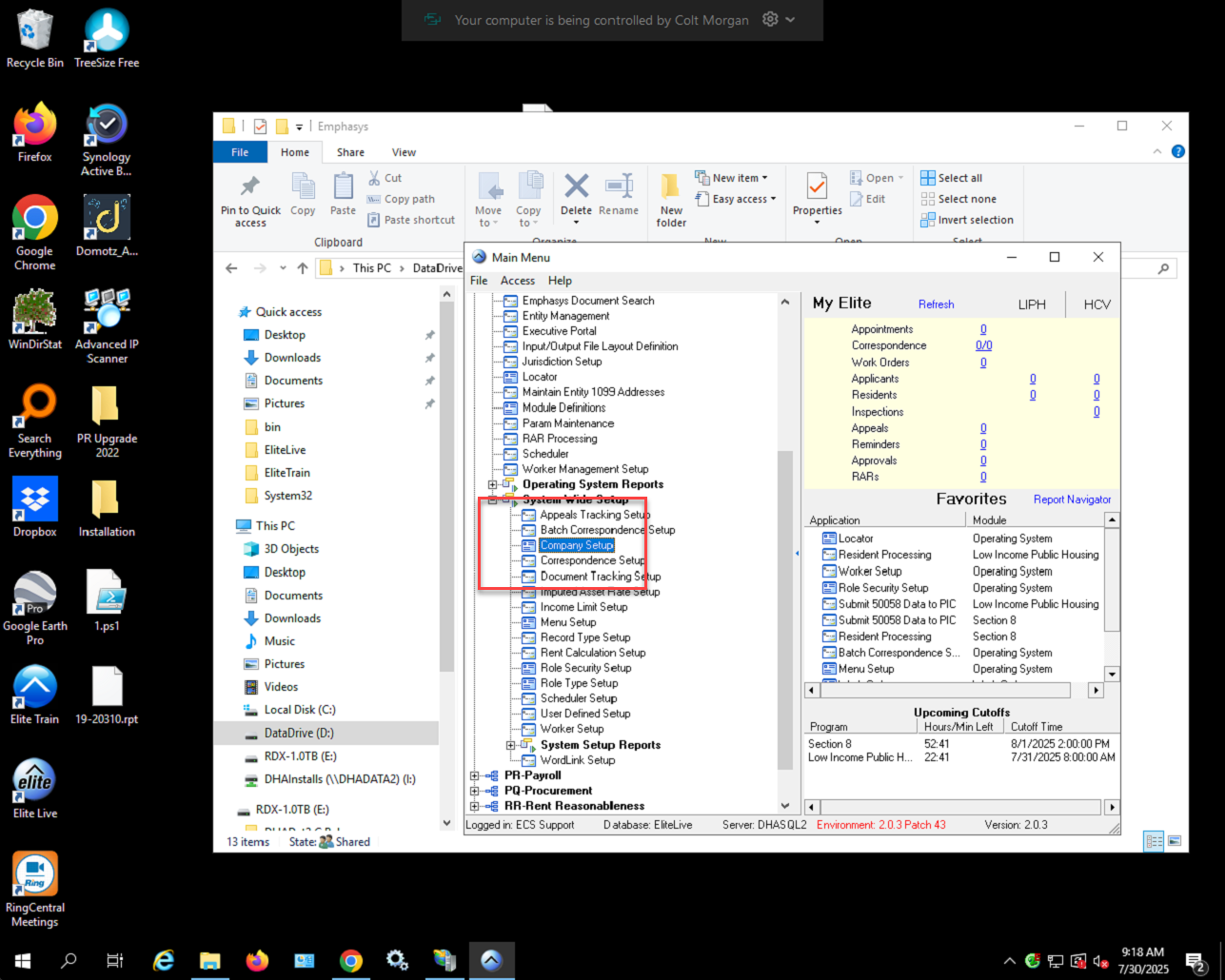Open the Report Navigator link

[x=1072, y=500]
